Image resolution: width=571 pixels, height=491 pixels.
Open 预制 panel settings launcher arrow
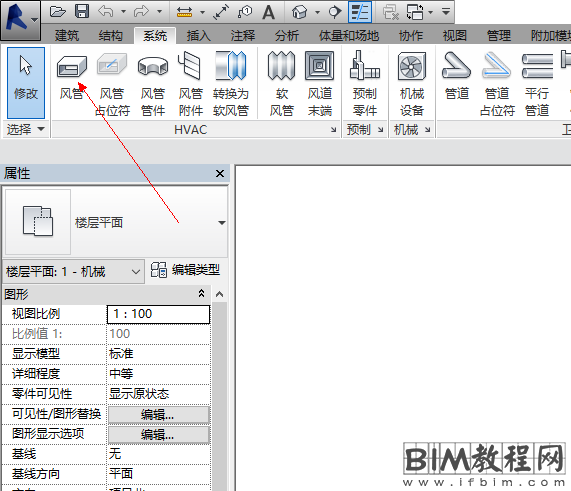380,130
